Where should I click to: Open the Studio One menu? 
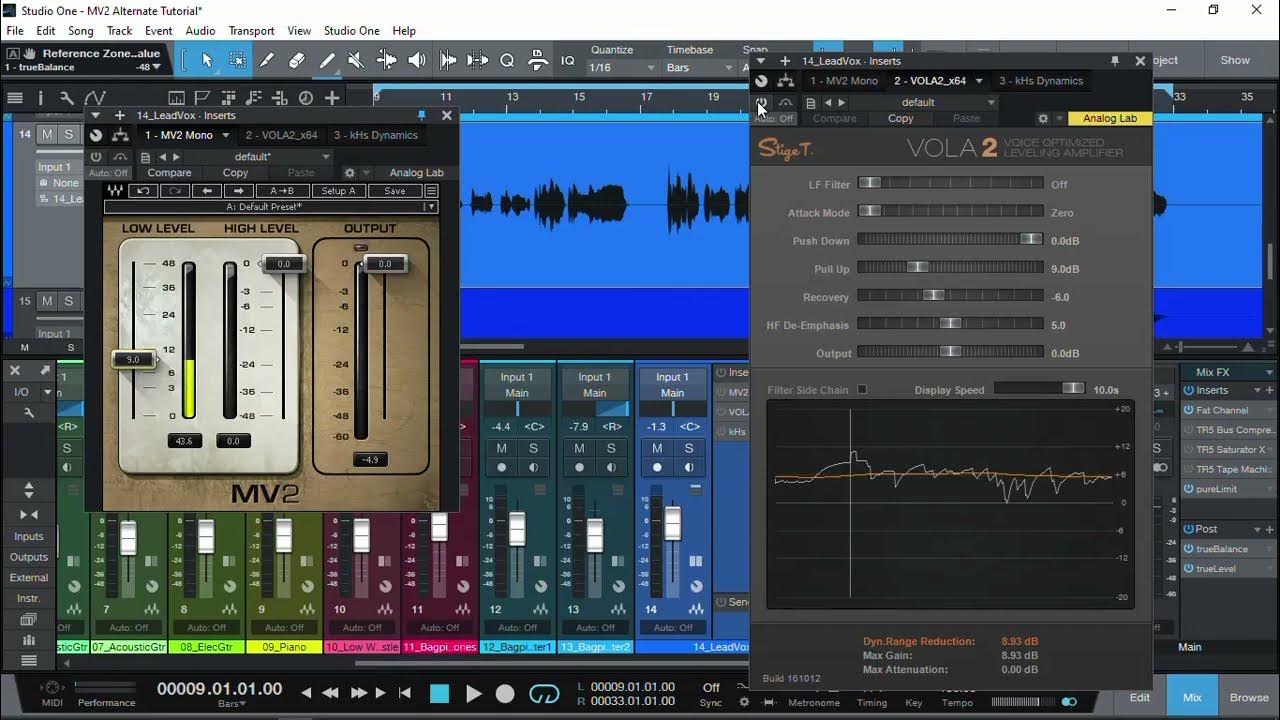351,31
